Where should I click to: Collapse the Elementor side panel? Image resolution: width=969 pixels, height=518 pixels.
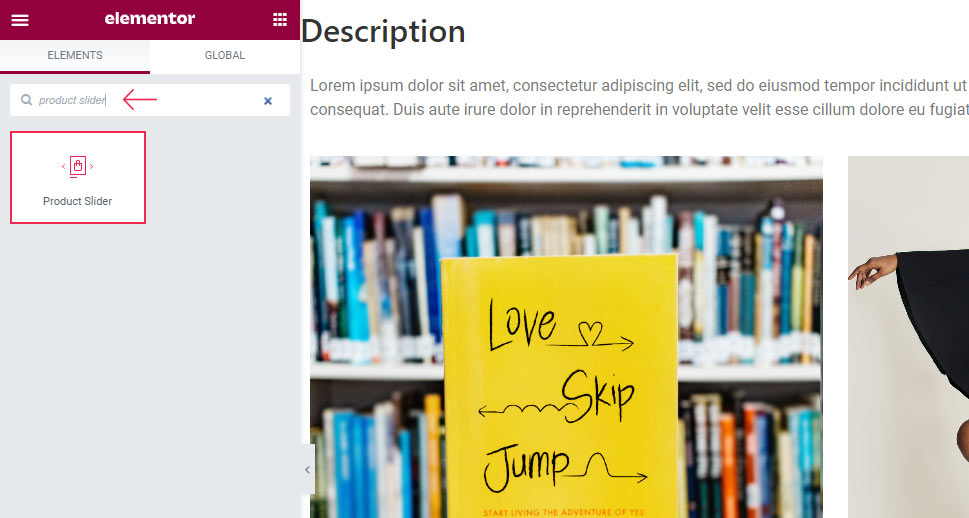pyautogui.click(x=307, y=469)
